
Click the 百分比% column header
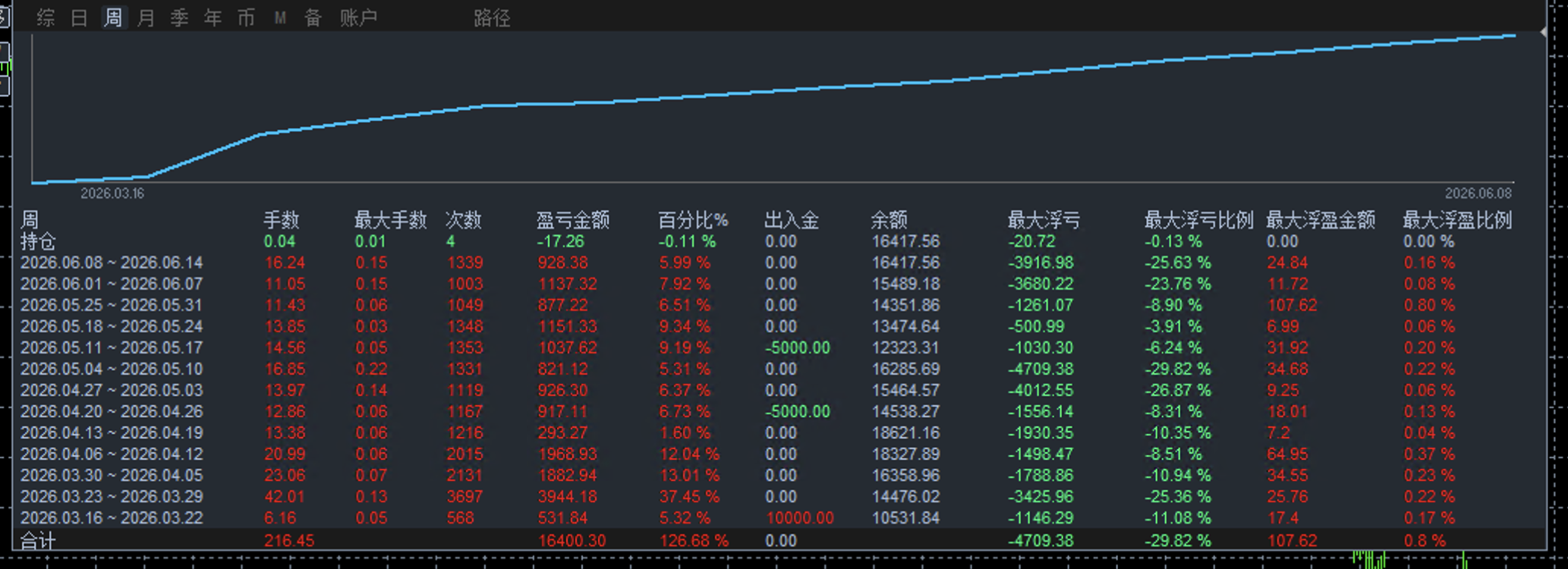point(693,220)
